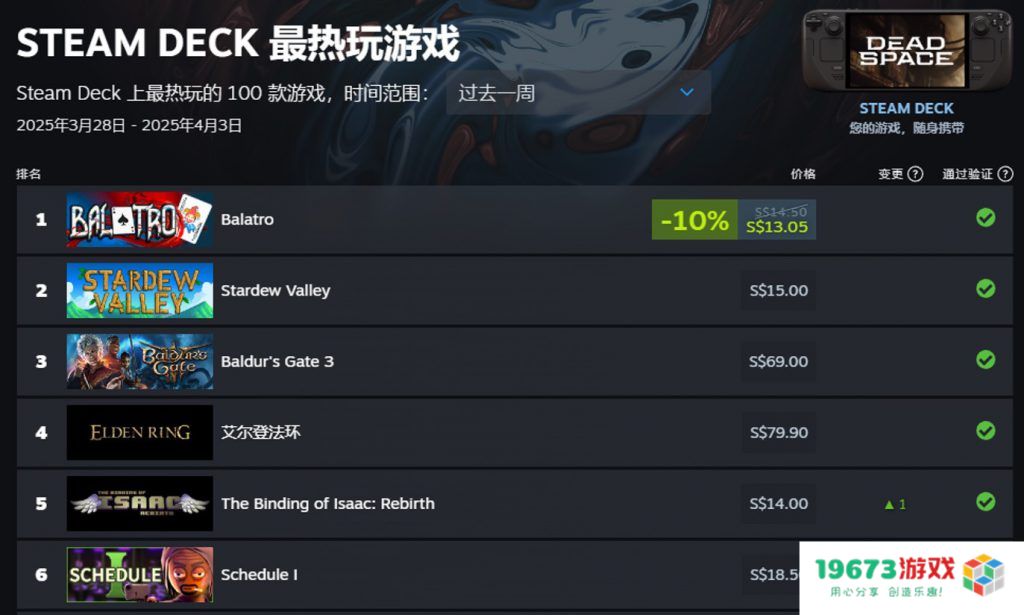
Task: Click Baldur's Gate 3 verified checkmark icon
Action: pos(985,360)
